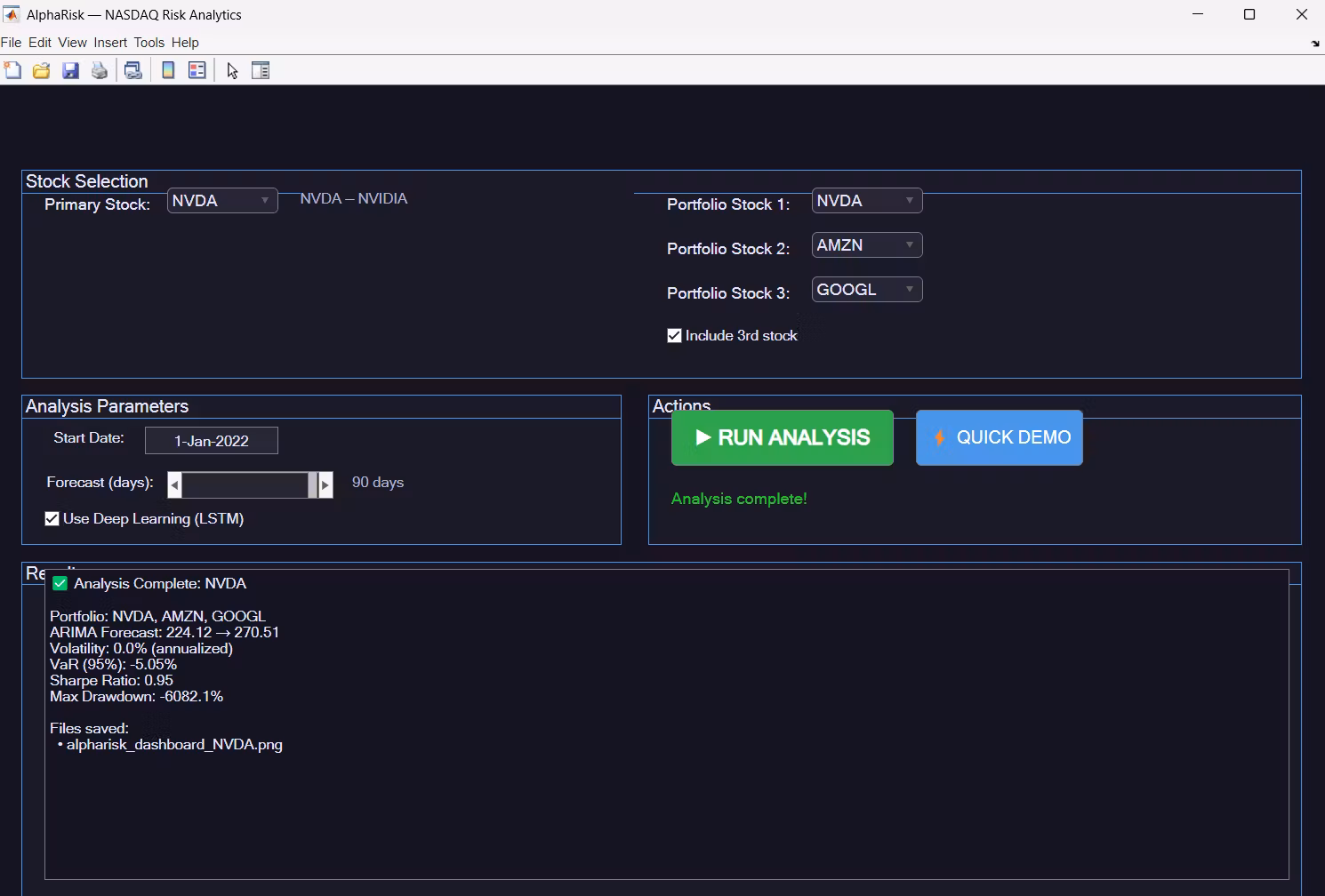Click the "Start Date:" label
1325x896 pixels.
tap(89, 437)
